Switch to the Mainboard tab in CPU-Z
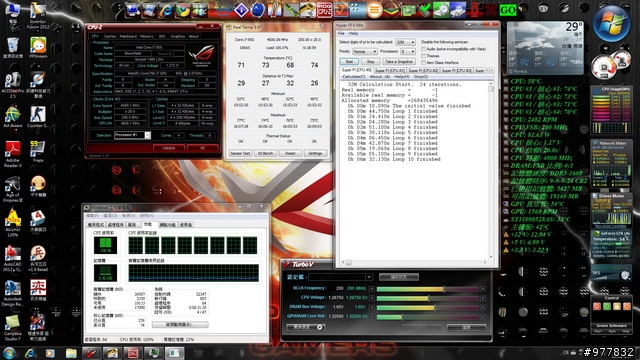 tap(128, 36)
